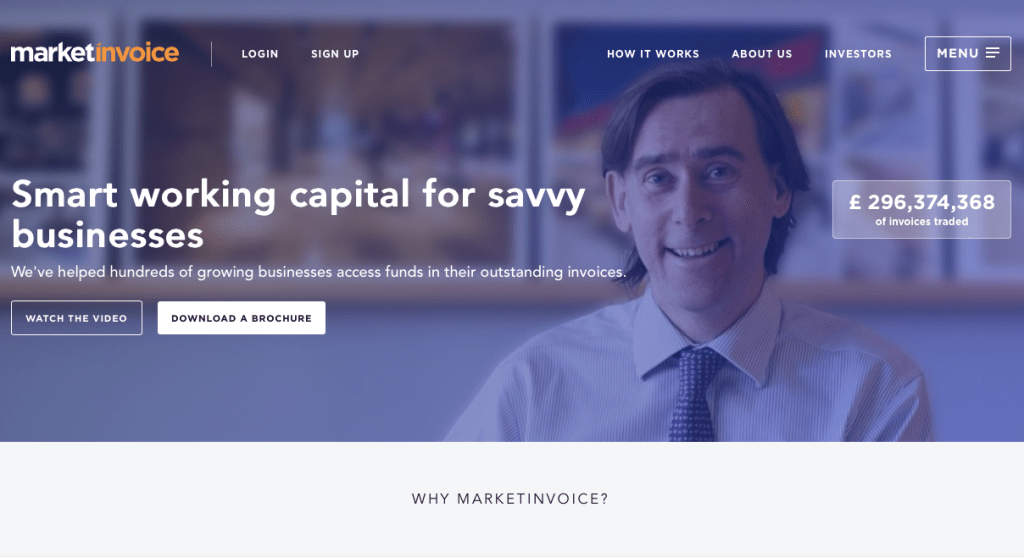Open the LOGIN link
The height and width of the screenshot is (557, 1024).
260,54
